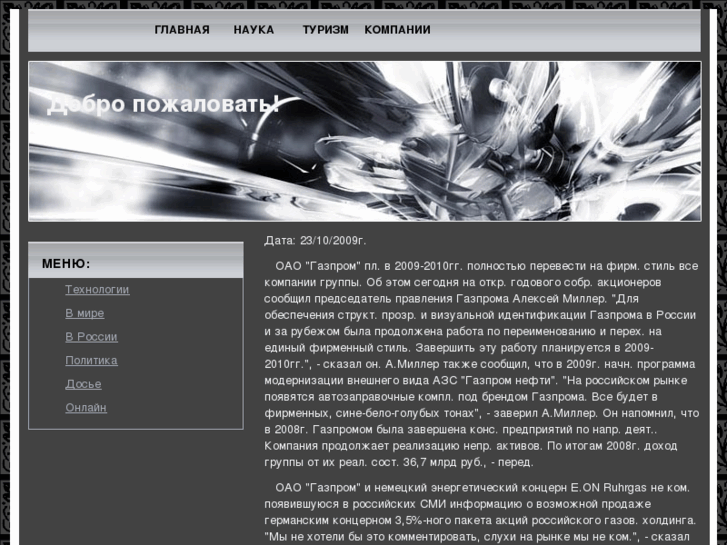The width and height of the screenshot is (727, 545).
Task: Go to the НАУКА section
Action: (x=254, y=30)
